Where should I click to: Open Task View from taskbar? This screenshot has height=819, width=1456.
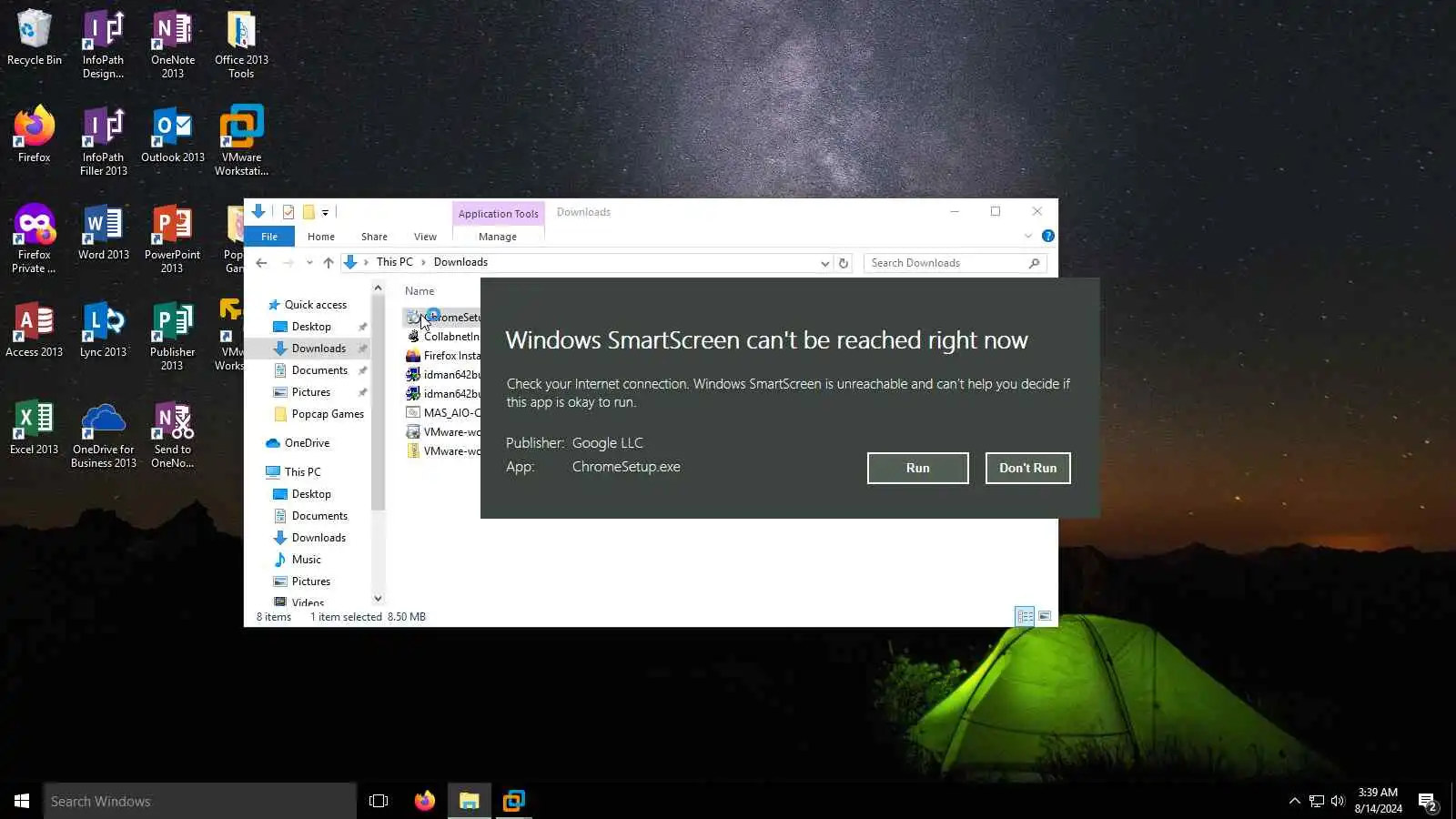379,801
